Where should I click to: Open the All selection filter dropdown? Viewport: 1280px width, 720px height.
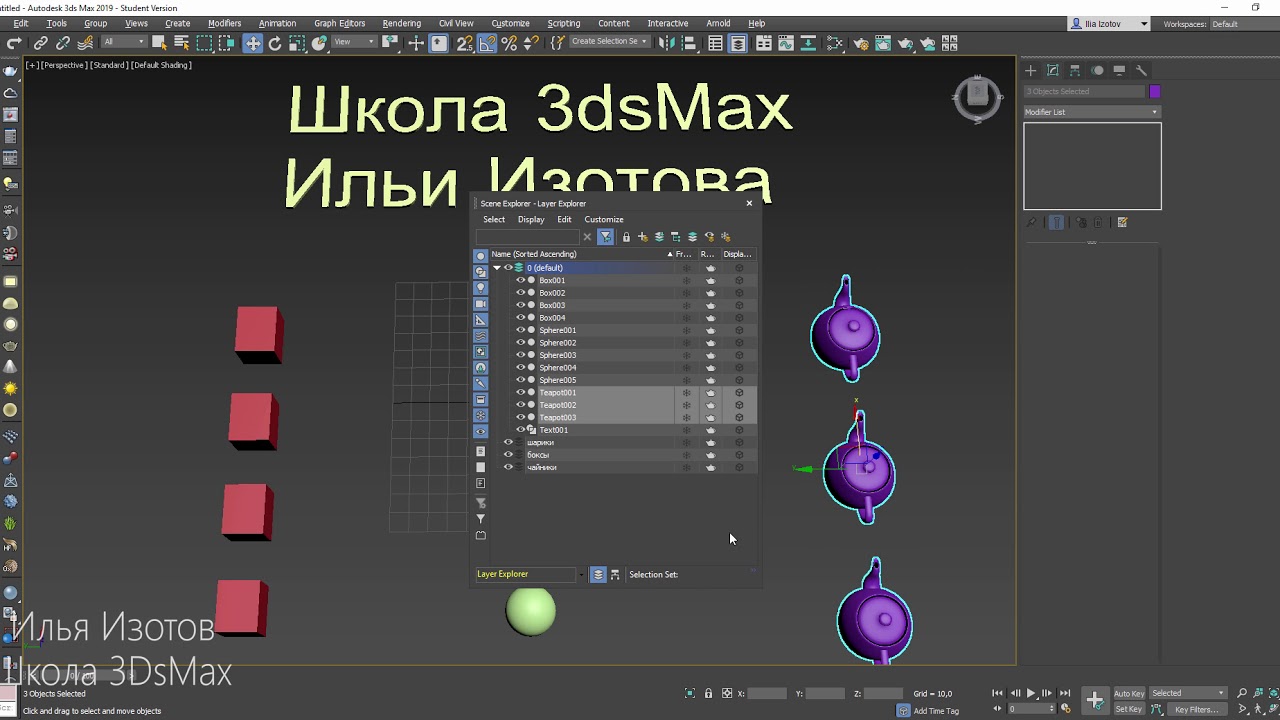click(x=124, y=42)
